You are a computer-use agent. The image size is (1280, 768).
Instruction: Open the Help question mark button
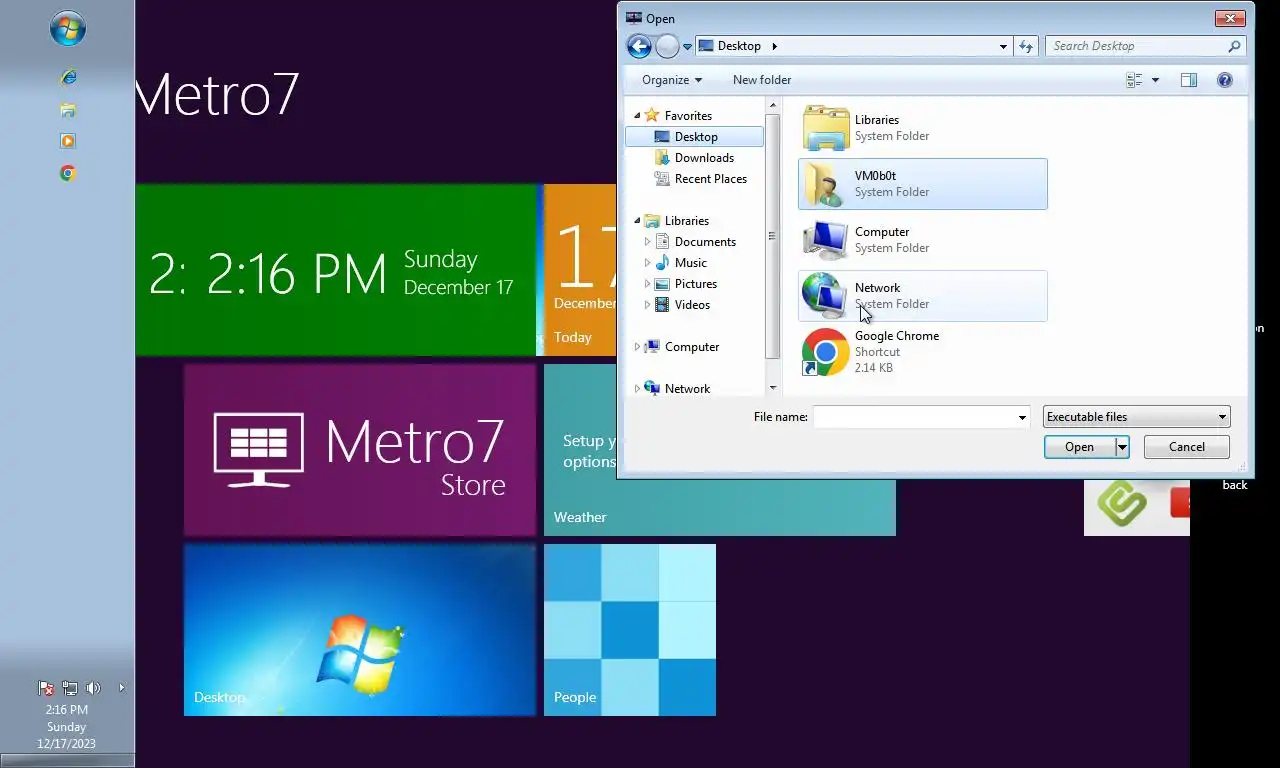1225,80
